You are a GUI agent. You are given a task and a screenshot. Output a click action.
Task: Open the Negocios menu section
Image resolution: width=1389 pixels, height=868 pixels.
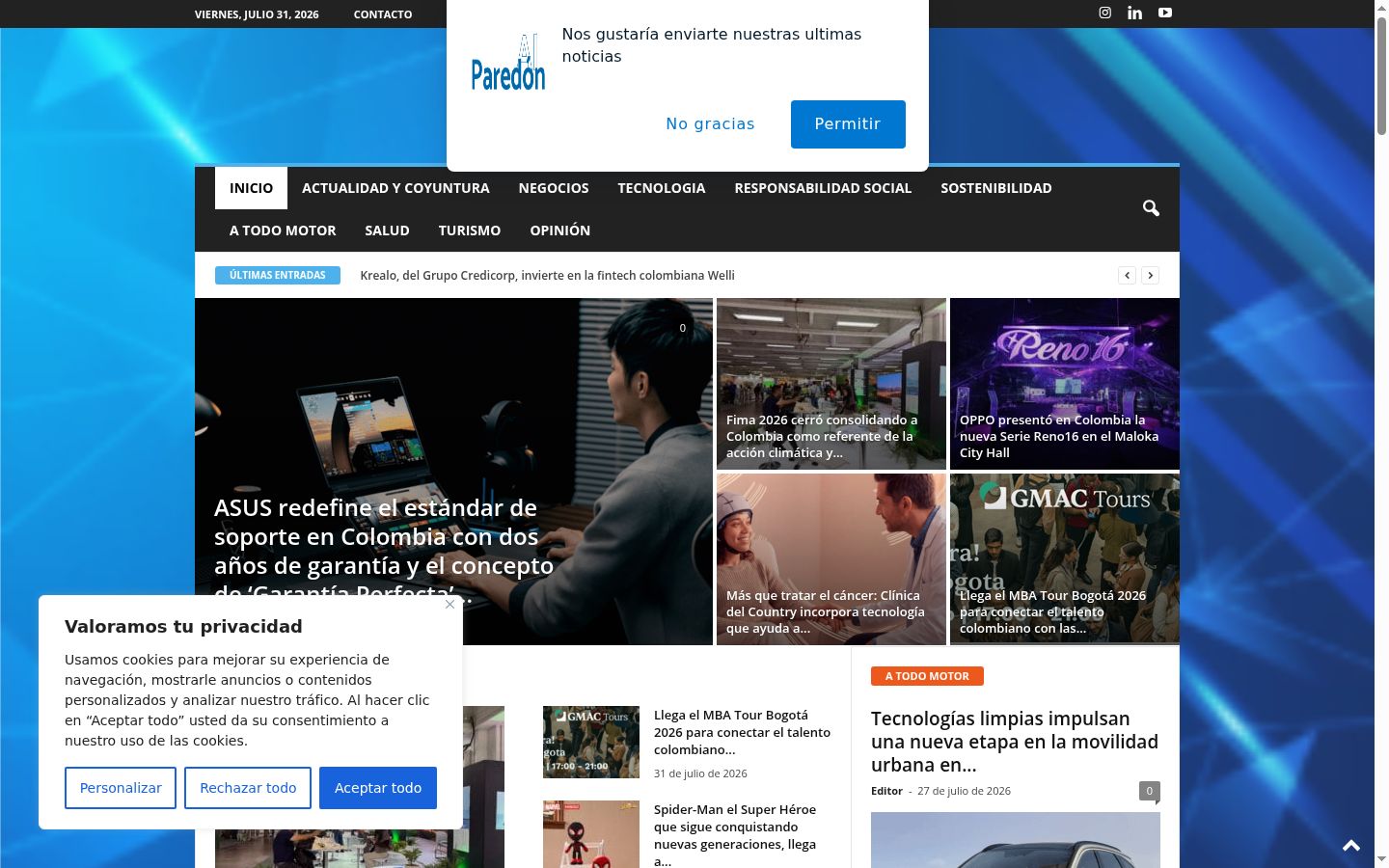click(554, 188)
